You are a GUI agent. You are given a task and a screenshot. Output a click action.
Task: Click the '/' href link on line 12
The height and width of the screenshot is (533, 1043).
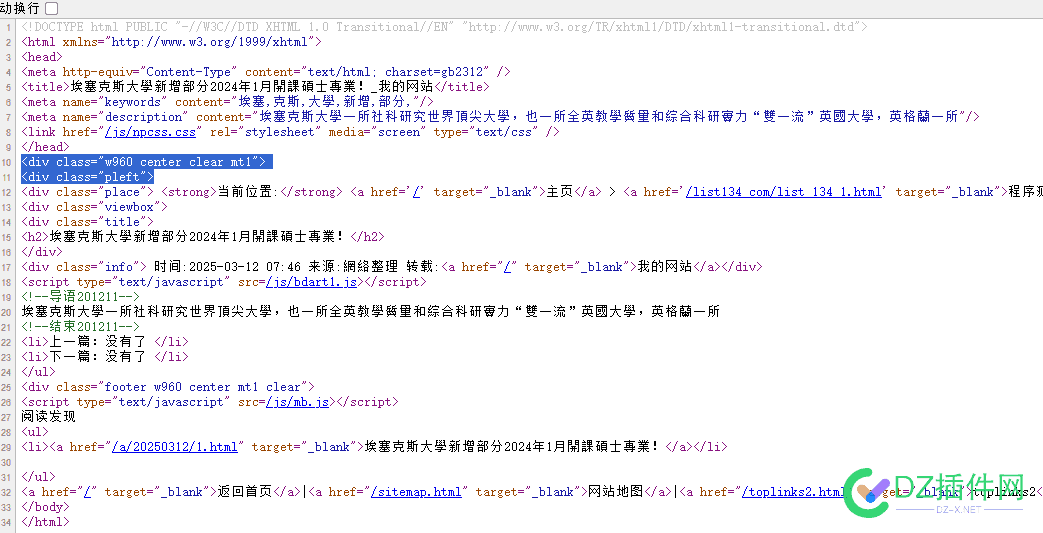coord(418,192)
